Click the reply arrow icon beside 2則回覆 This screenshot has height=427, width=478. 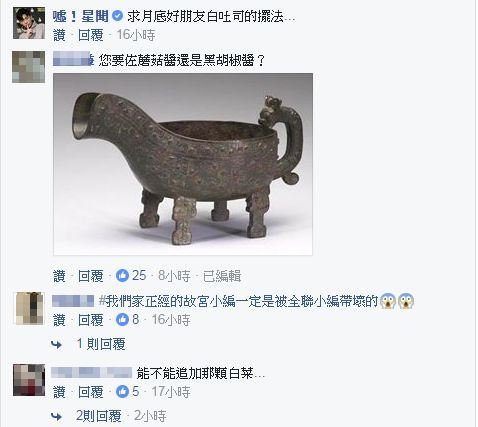pos(57,416)
